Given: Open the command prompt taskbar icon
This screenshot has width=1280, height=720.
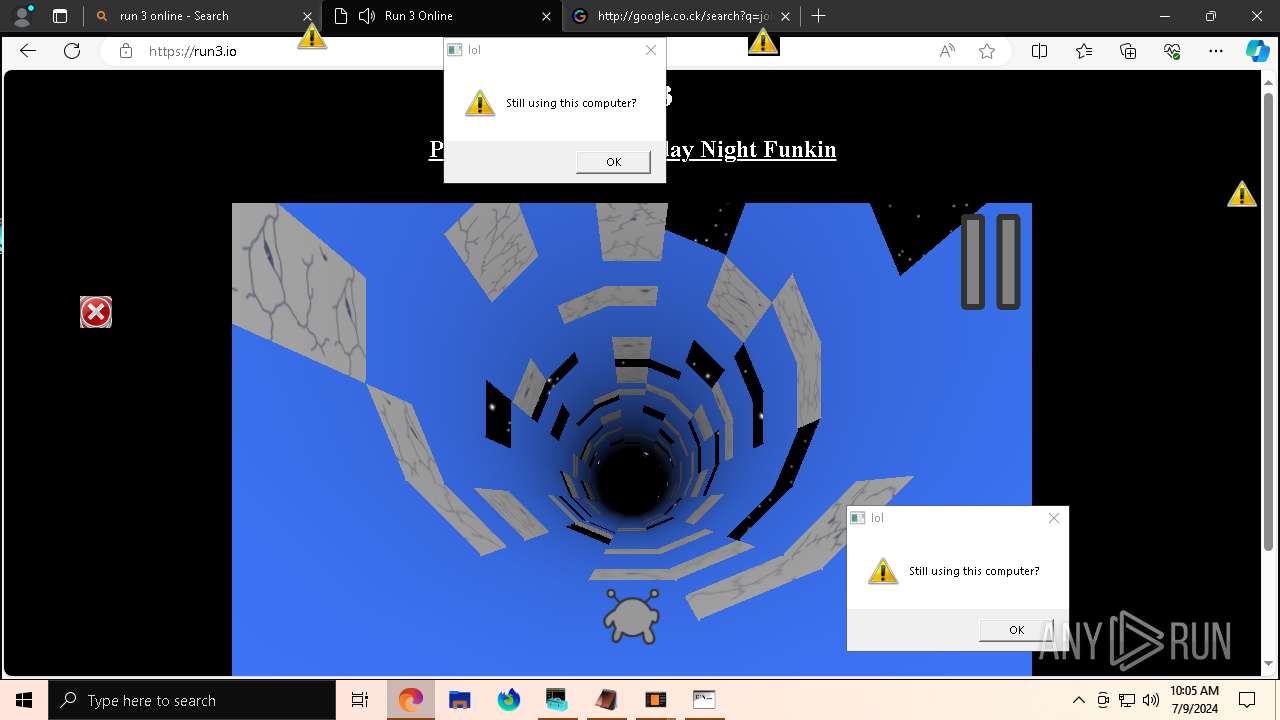Looking at the screenshot, I should pos(704,700).
